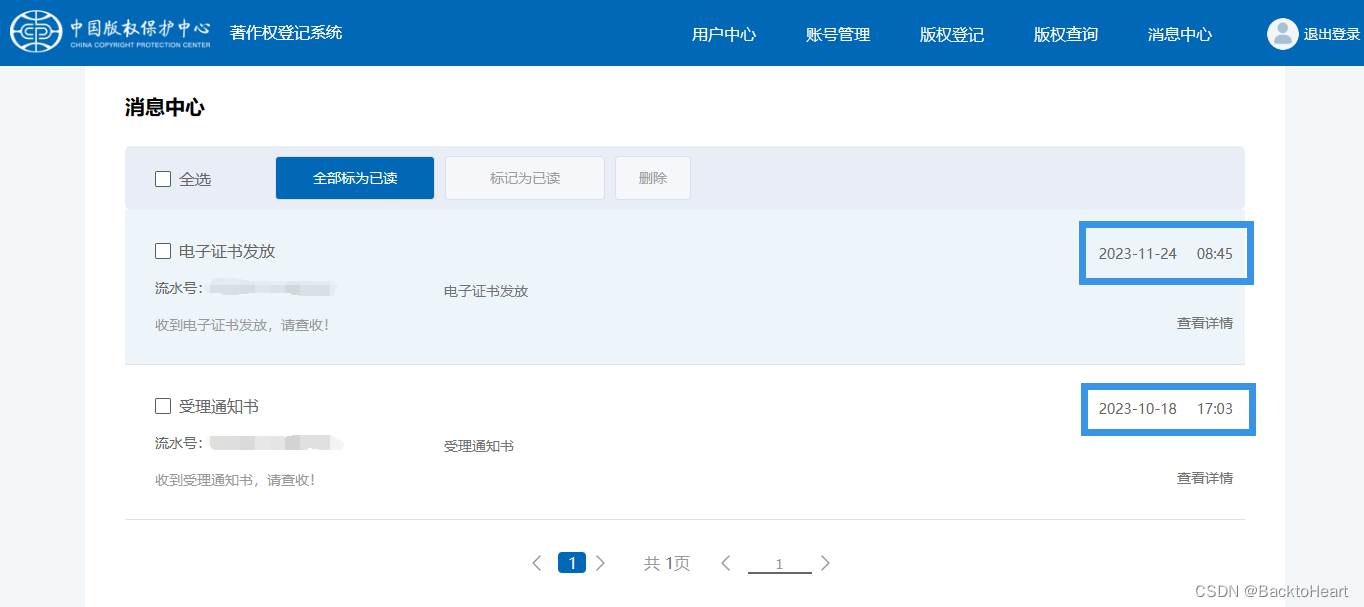Click the page jump input field
This screenshot has height=607, width=1364.
[x=780, y=564]
